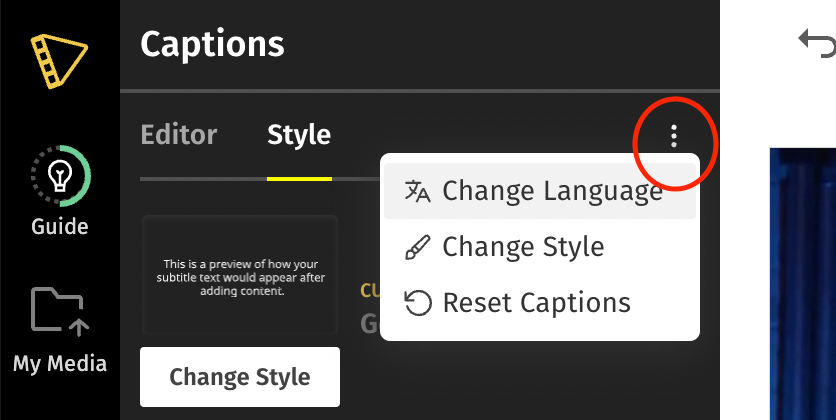This screenshot has width=836, height=420.
Task: Select Reset Captions menu entry
Action: (x=540, y=303)
